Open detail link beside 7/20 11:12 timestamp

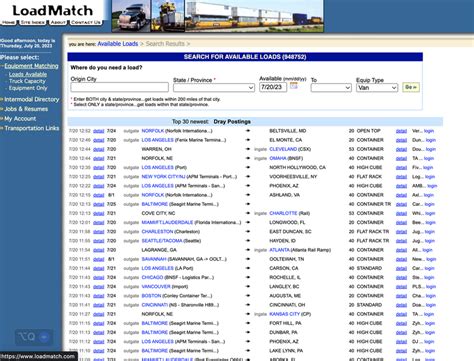click(x=98, y=342)
